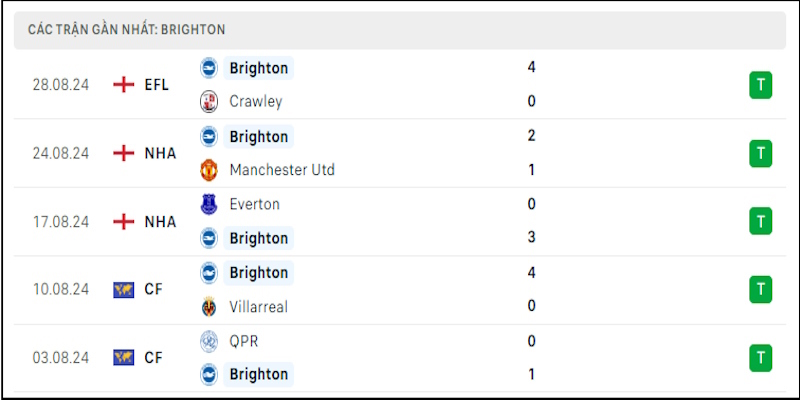This screenshot has height=400, width=800.
Task: Open the Villarreal team link
Action: 258,306
